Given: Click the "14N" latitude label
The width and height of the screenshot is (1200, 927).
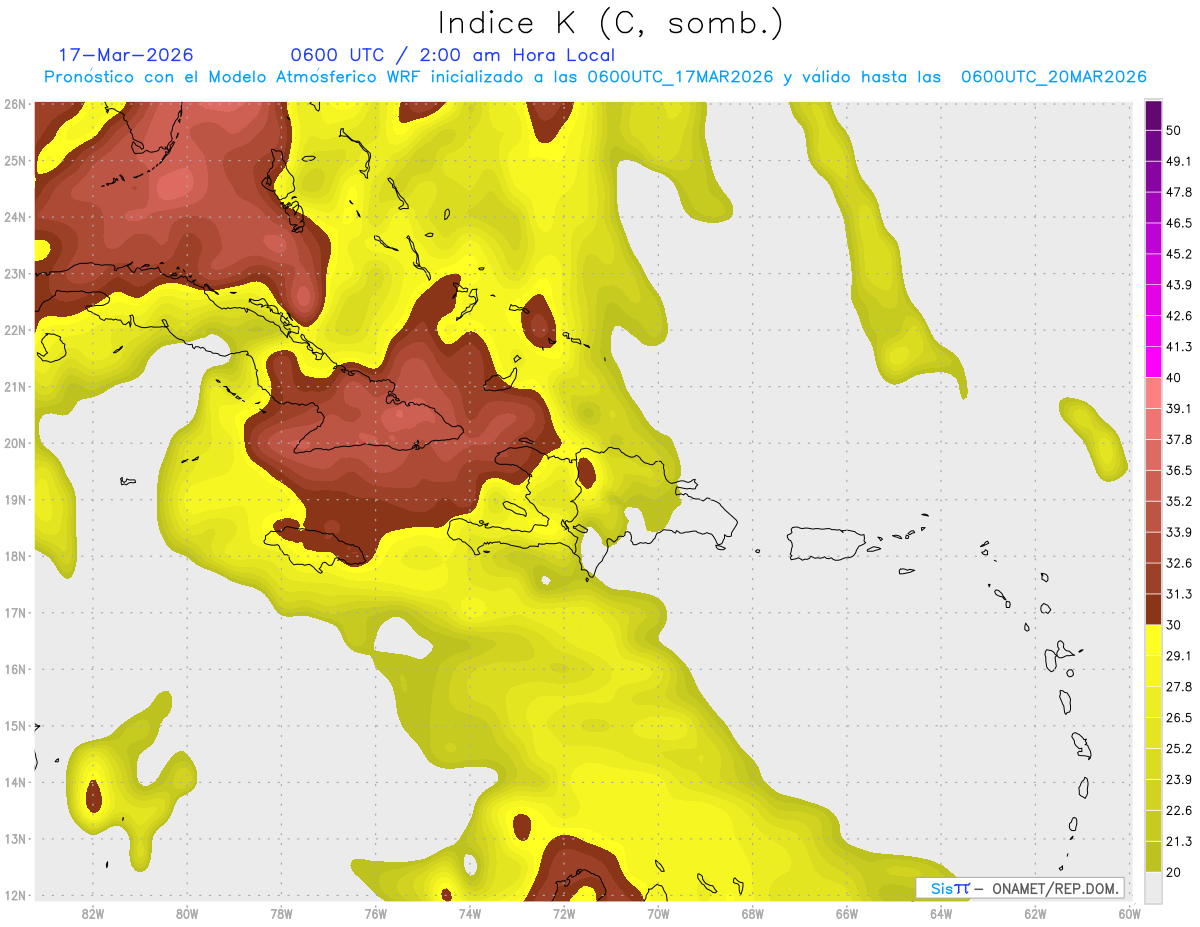Looking at the screenshot, I should 14,782.
